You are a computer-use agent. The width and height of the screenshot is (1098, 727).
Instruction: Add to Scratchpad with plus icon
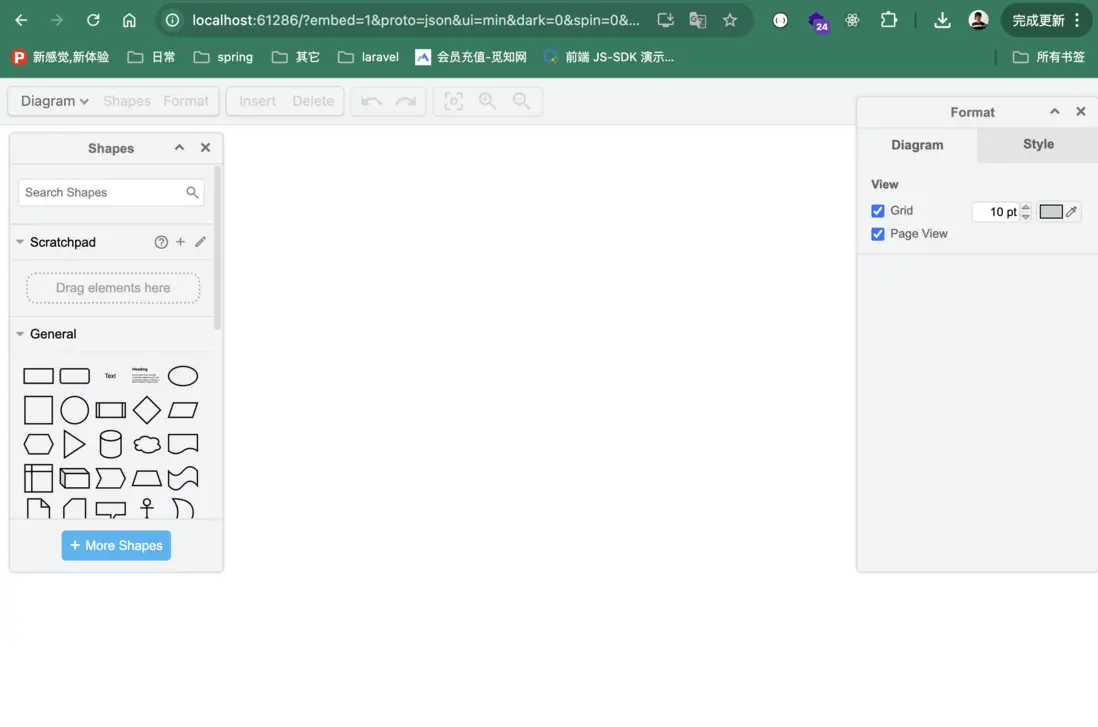181,242
